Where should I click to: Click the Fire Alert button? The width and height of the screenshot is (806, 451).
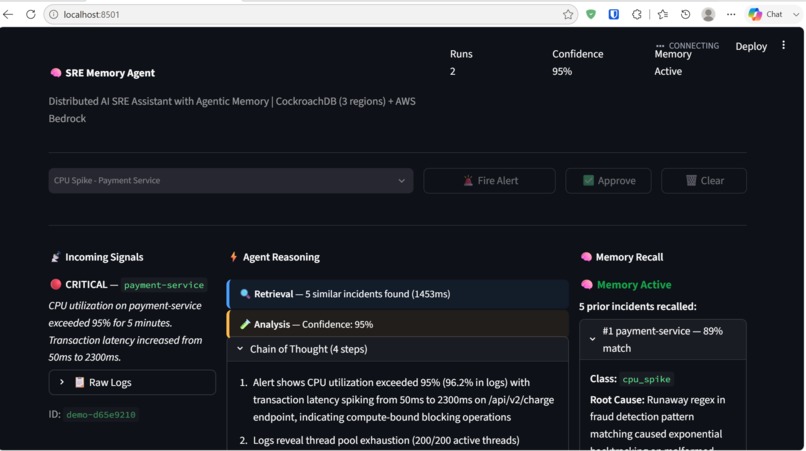[489, 181]
